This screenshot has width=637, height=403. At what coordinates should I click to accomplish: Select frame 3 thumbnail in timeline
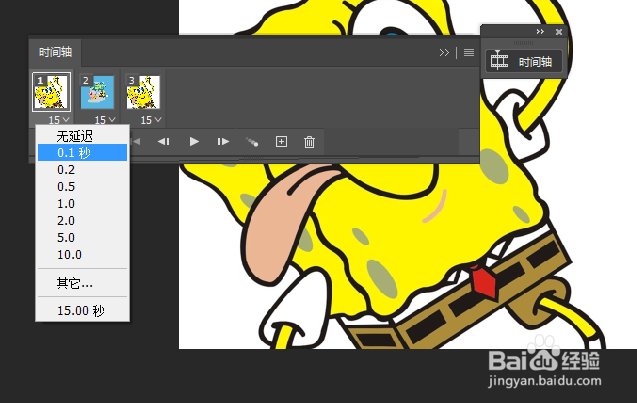pyautogui.click(x=143, y=92)
